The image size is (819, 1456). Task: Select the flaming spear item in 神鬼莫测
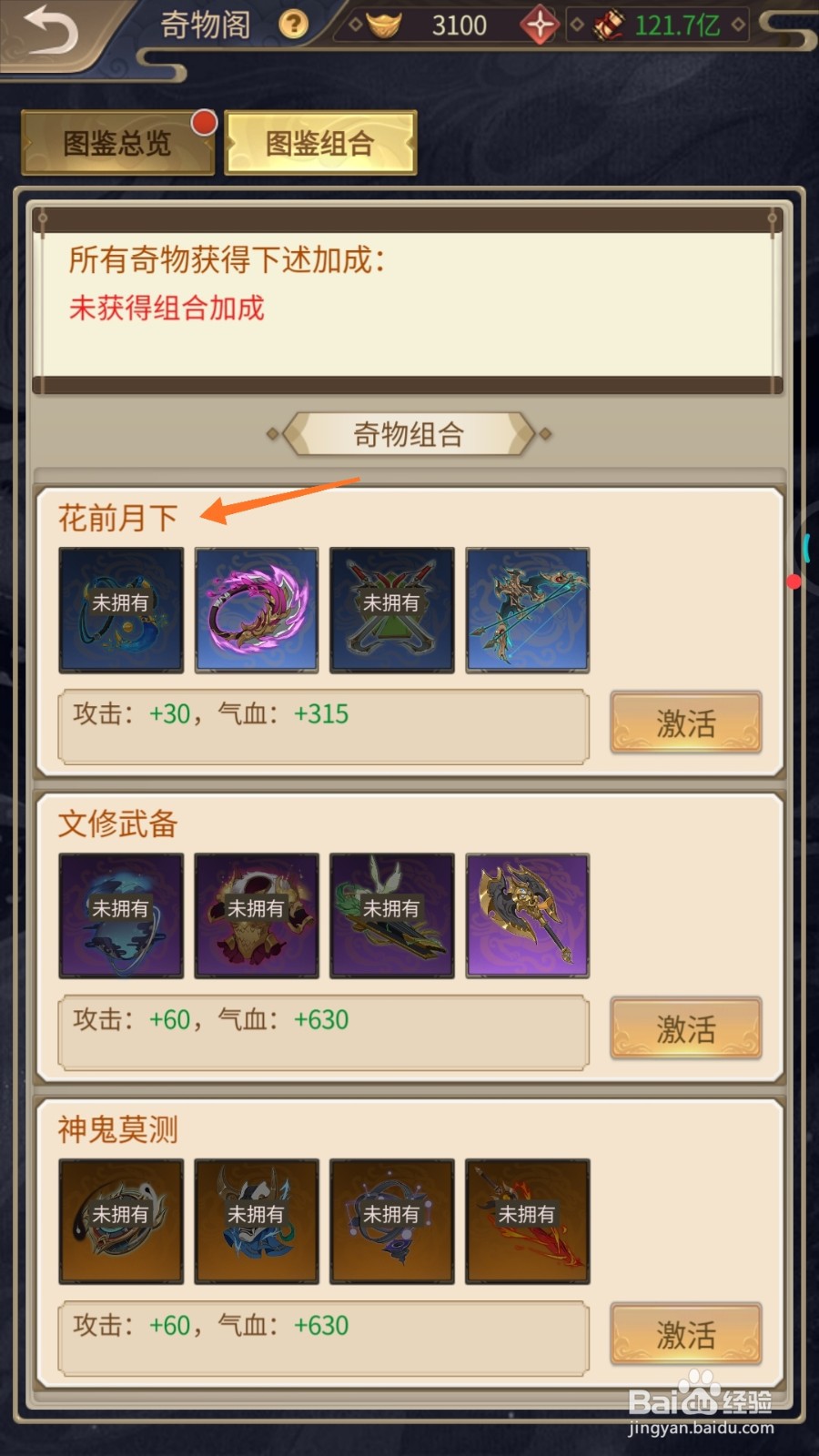coord(528,1222)
